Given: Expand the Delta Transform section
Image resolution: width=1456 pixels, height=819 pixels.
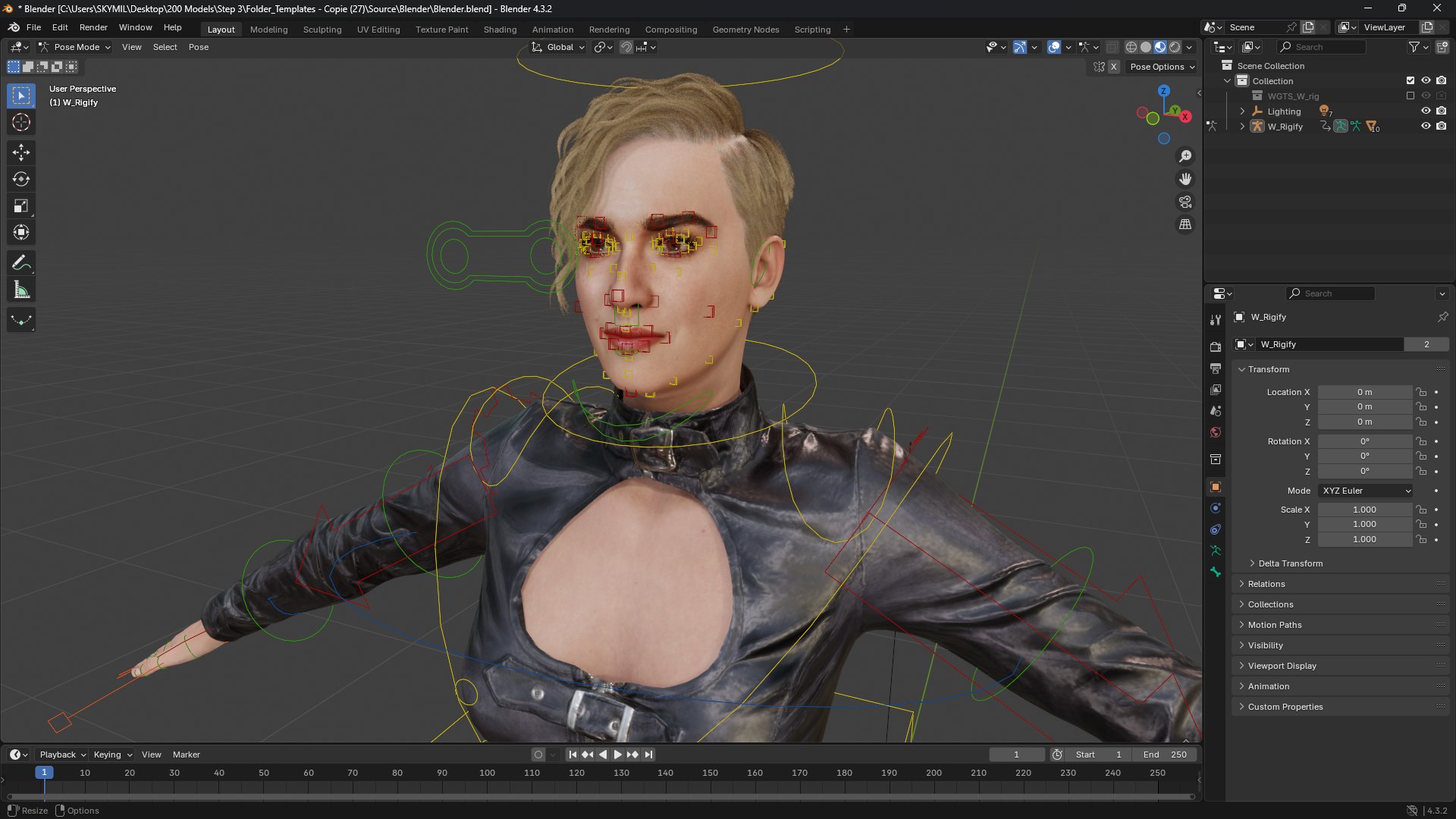Looking at the screenshot, I should click(1290, 563).
